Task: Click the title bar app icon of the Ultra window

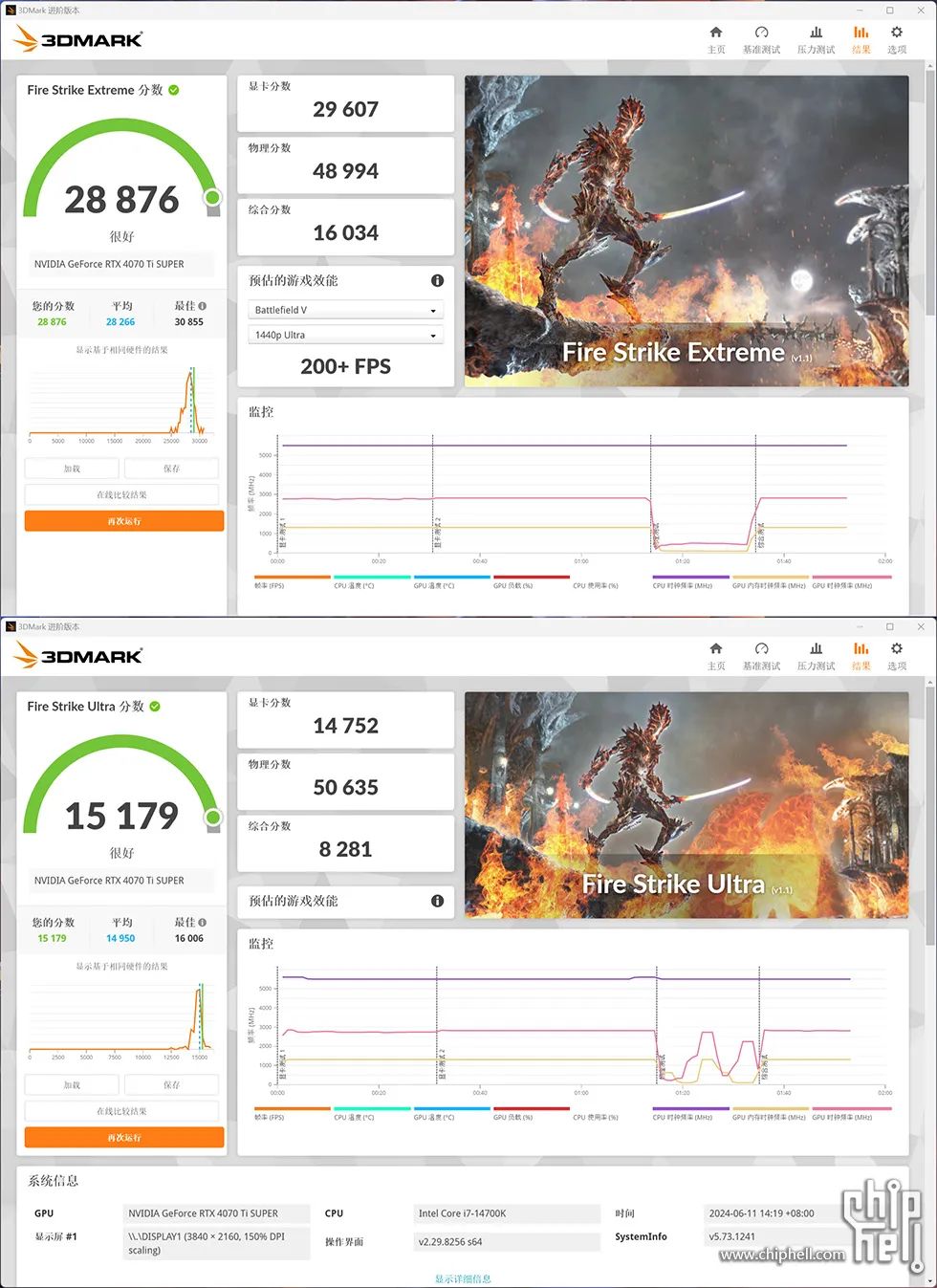Action: point(11,626)
